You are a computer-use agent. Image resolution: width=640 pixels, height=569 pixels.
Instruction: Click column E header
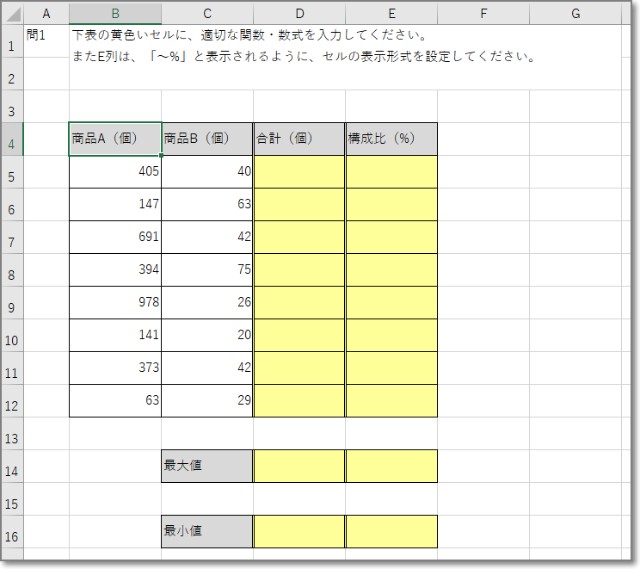click(x=391, y=13)
